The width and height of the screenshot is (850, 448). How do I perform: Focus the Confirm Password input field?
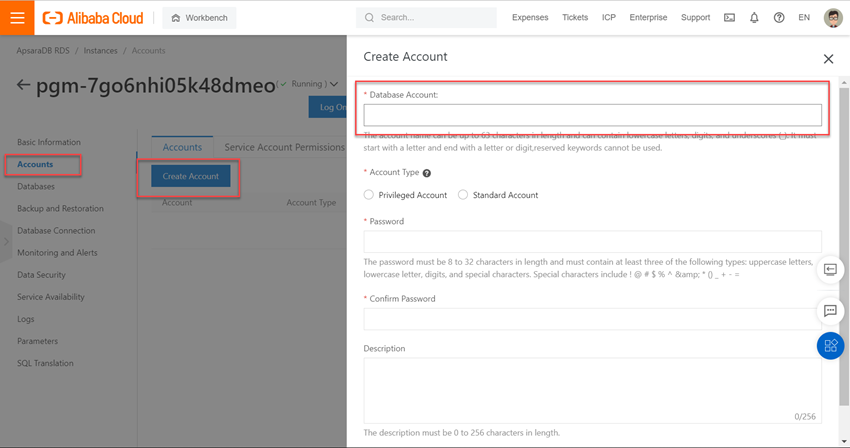pos(592,319)
